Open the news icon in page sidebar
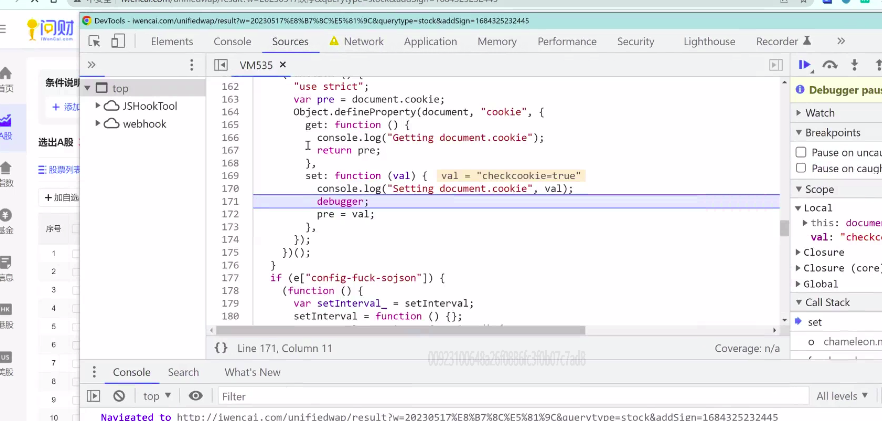The width and height of the screenshot is (882, 421). click(6, 262)
